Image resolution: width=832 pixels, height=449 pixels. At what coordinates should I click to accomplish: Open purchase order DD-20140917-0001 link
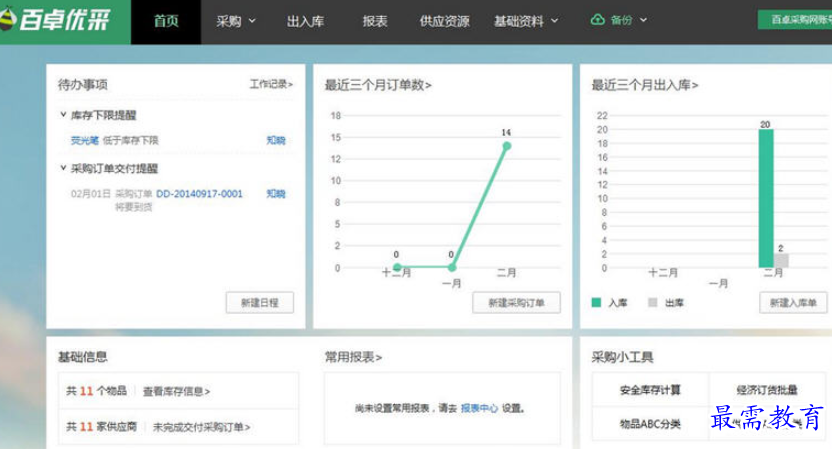[x=199, y=194]
